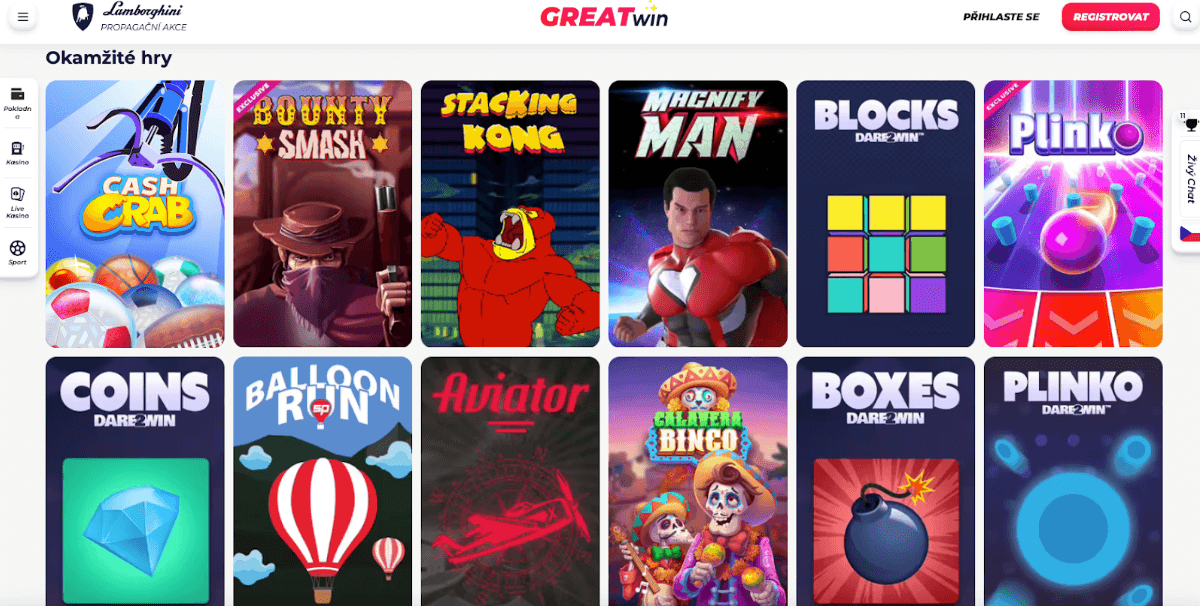The height and width of the screenshot is (606, 1200).
Task: Launch the Balloon Run game
Action: (x=323, y=481)
